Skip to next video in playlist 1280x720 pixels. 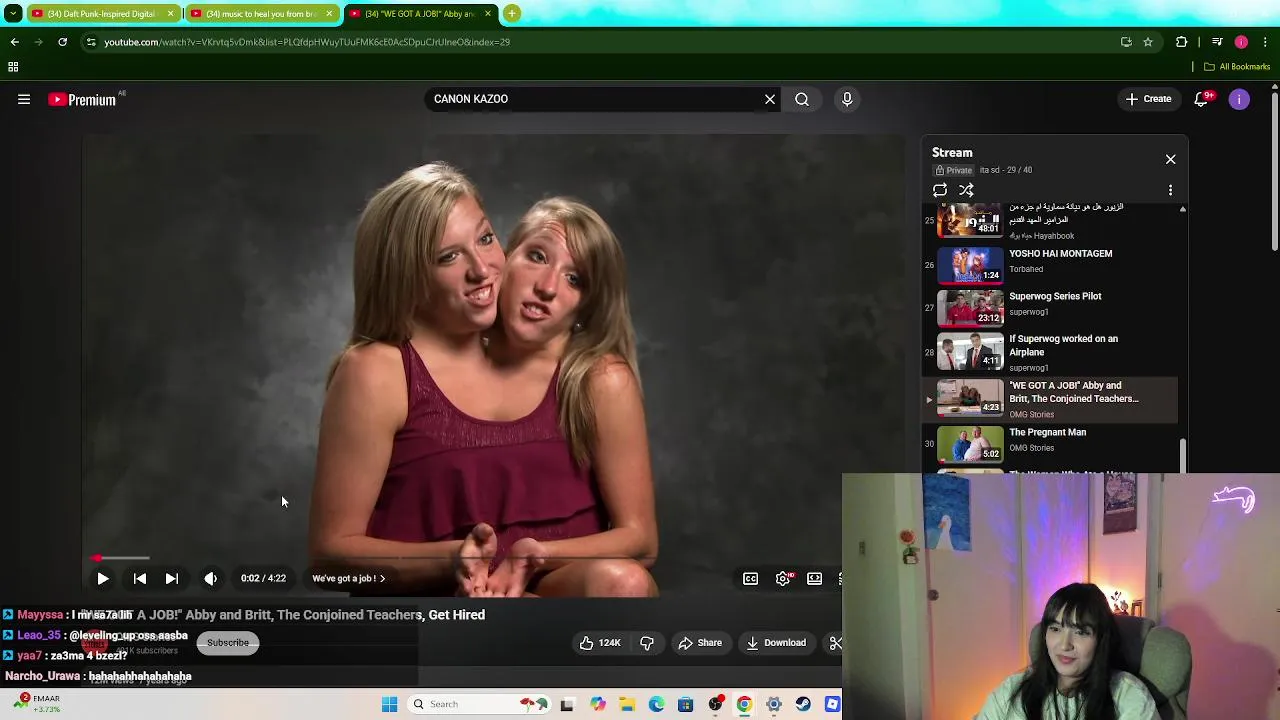click(x=172, y=578)
